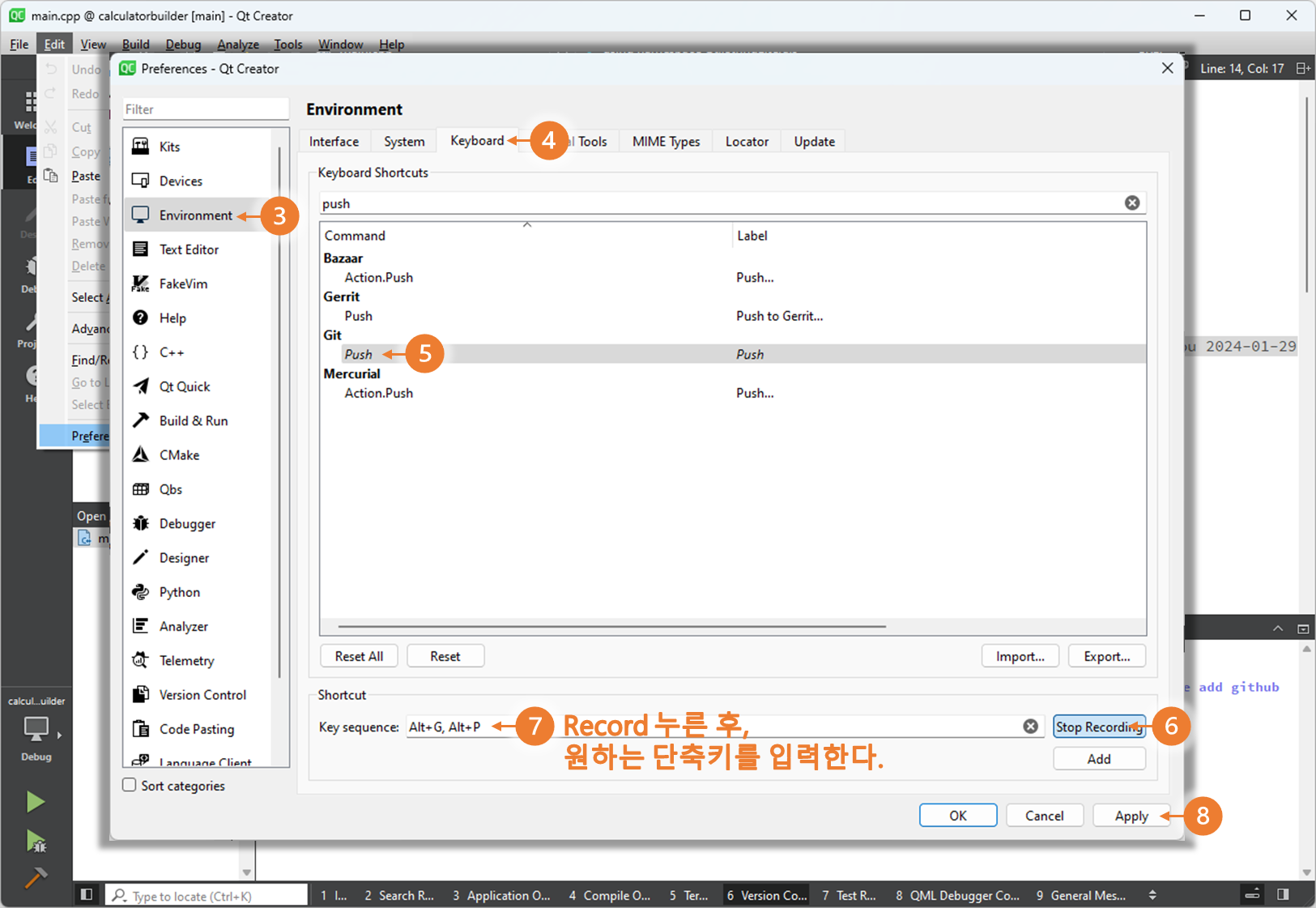Image resolution: width=1316 pixels, height=908 pixels.
Task: Select Mercurial Action.Push row
Action: tap(733, 393)
